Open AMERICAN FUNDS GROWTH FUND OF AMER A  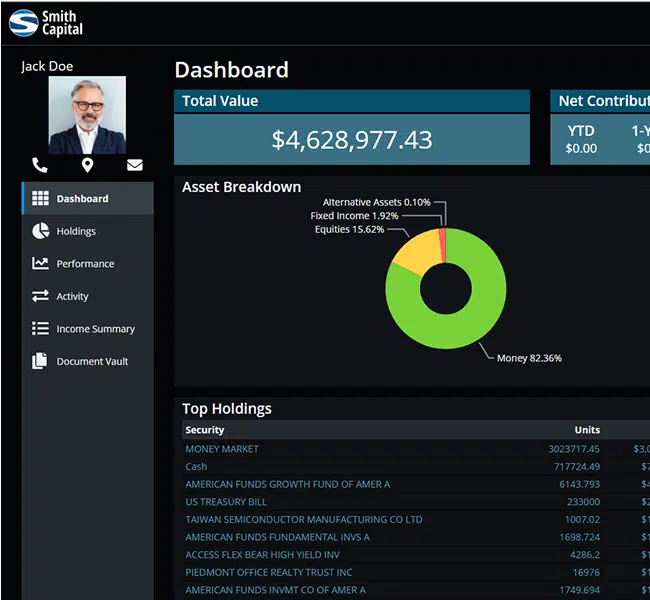[x=288, y=484]
